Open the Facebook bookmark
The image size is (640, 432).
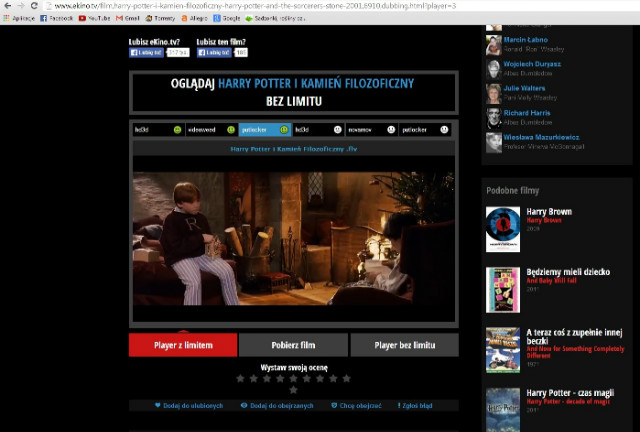(56, 18)
